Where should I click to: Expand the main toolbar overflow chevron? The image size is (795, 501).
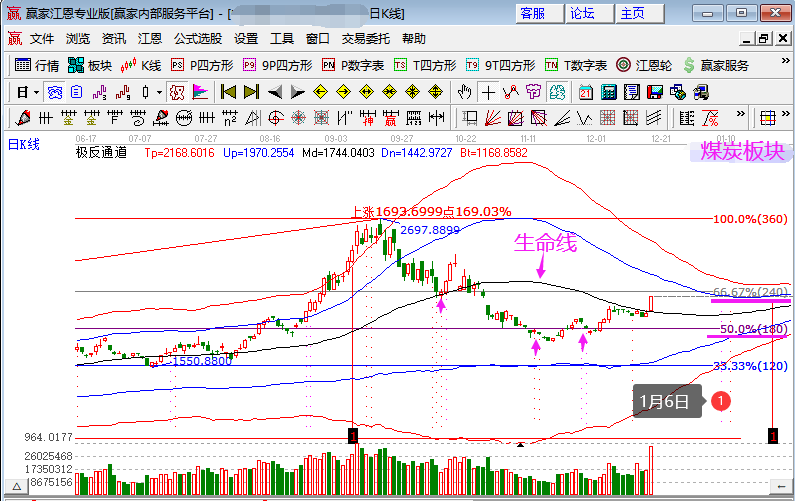click(785, 61)
